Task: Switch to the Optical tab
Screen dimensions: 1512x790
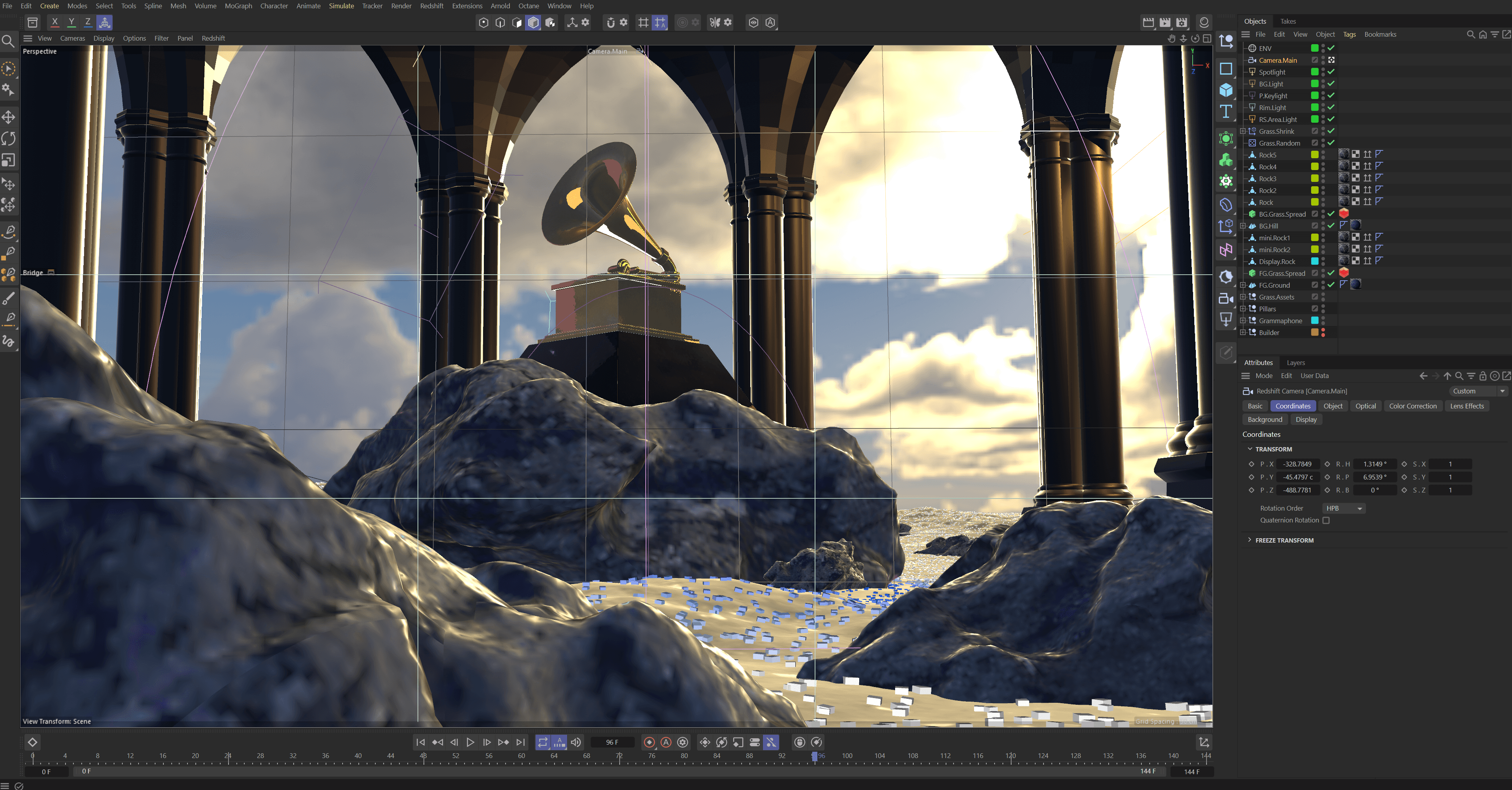Action: 1365,406
